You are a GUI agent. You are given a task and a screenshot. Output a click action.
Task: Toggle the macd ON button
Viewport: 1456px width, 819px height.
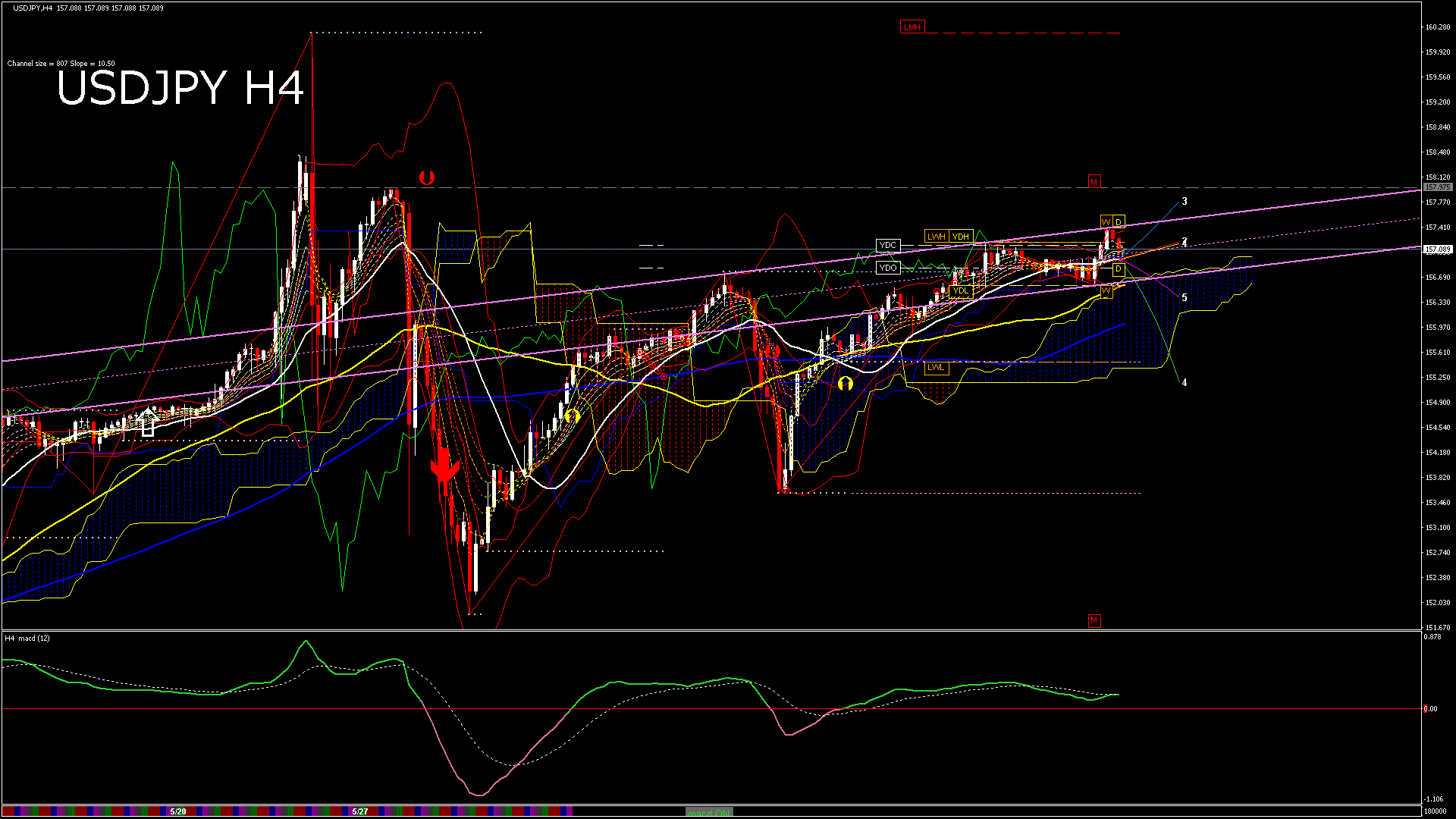[x=710, y=812]
